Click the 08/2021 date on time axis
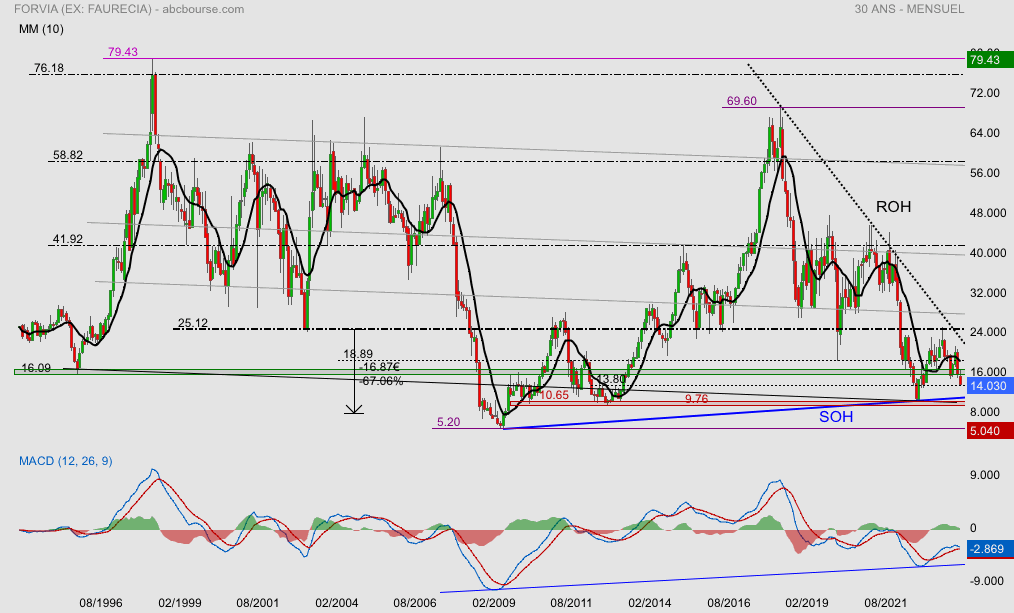The width and height of the screenshot is (1014, 613). [x=885, y=603]
